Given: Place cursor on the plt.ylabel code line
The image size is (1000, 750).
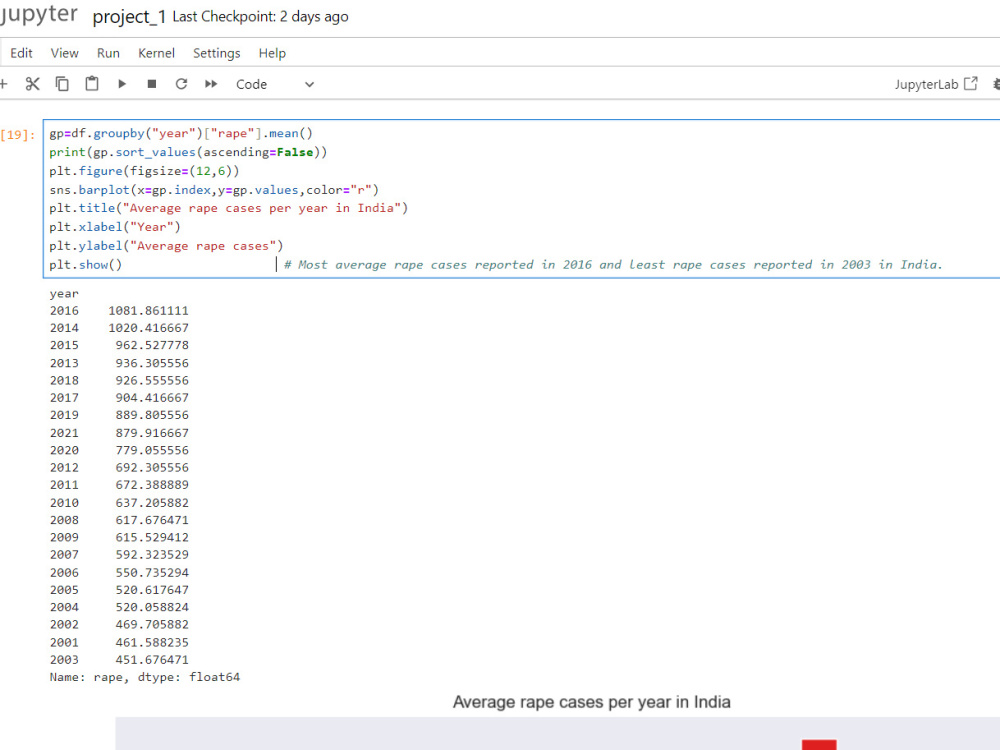Looking at the screenshot, I should (166, 246).
